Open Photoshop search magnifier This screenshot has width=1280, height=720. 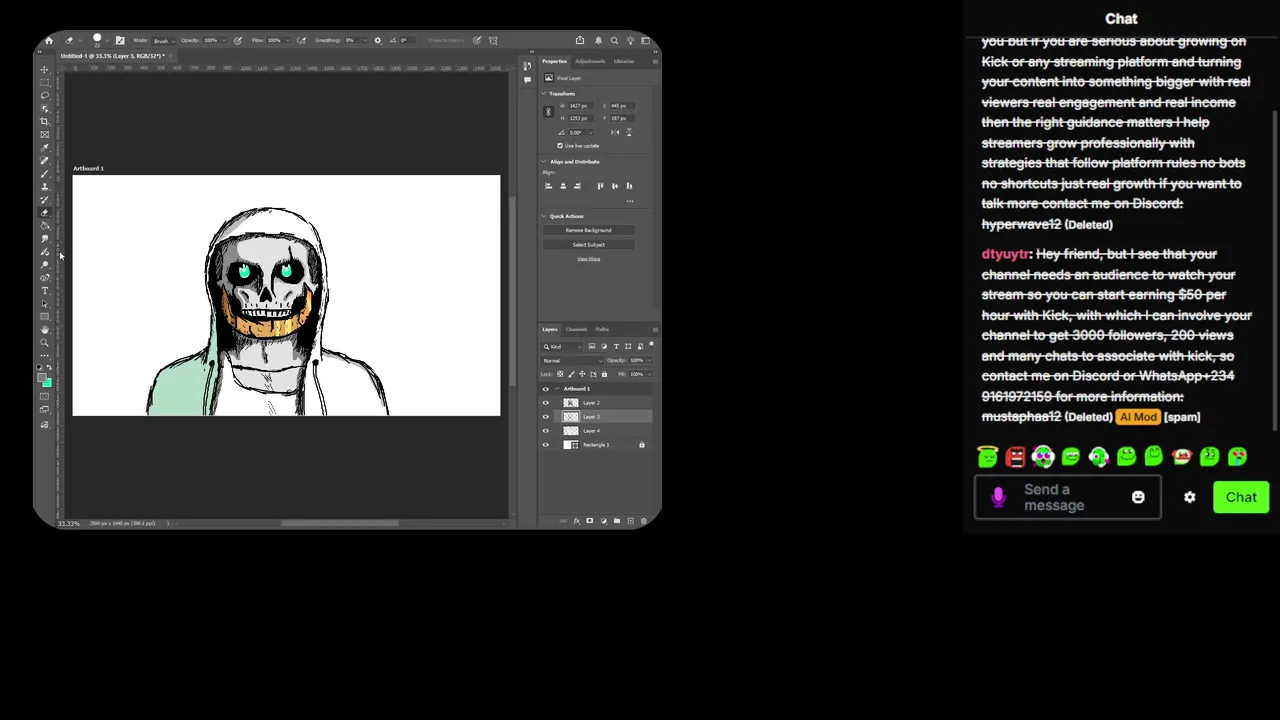pyautogui.click(x=614, y=40)
